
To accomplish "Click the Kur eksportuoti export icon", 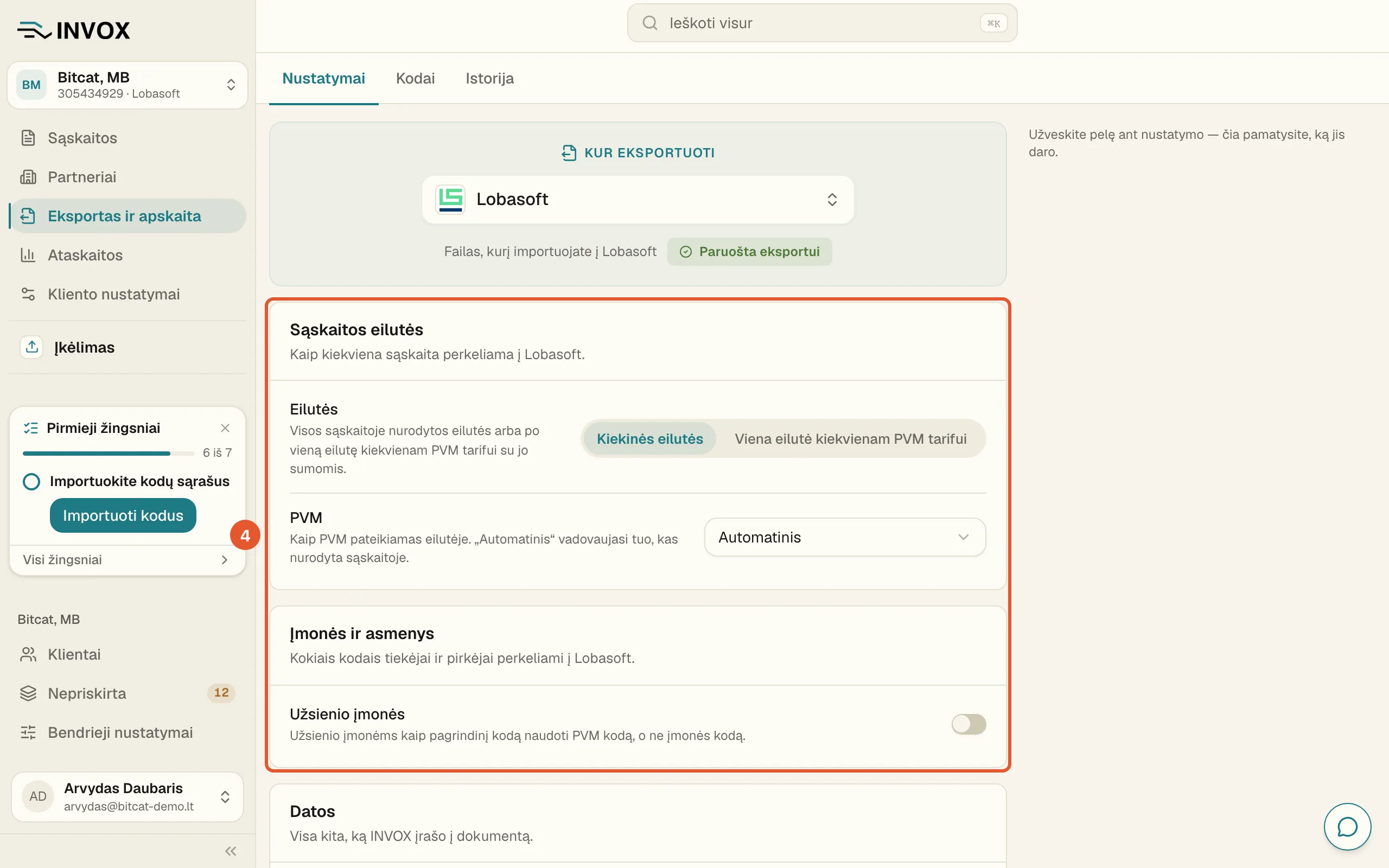I will pos(569,152).
